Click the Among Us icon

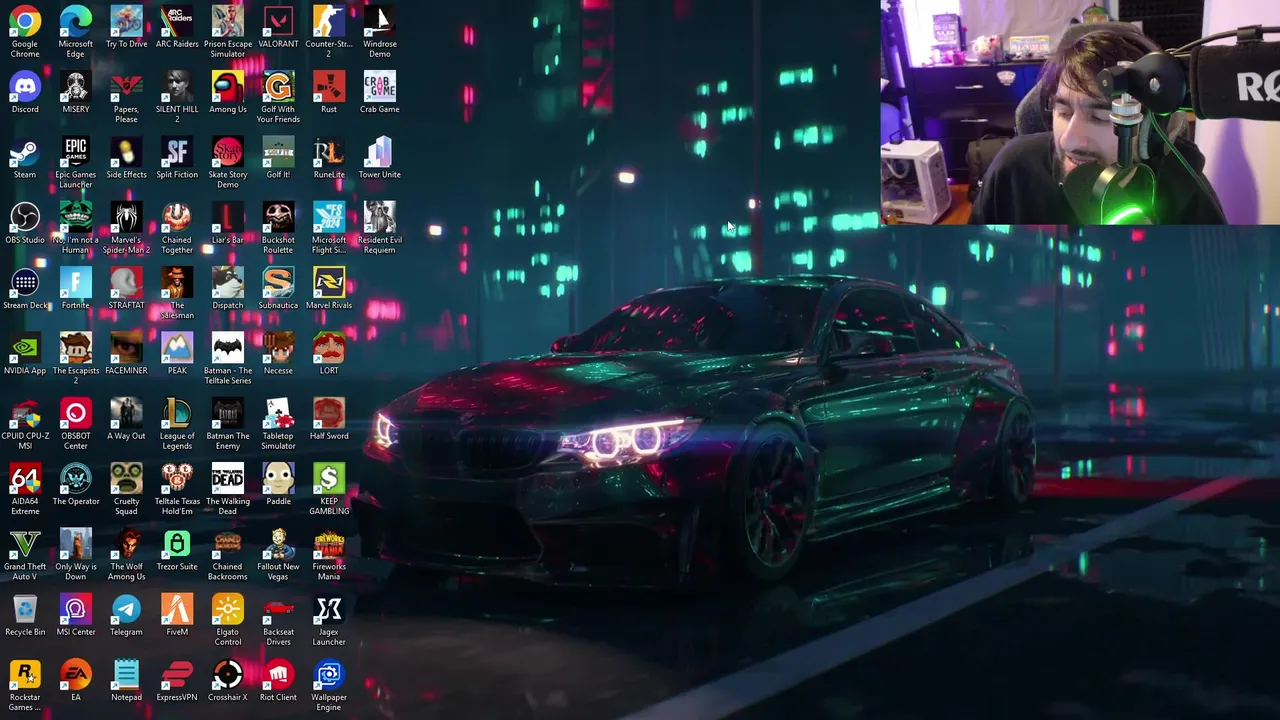coord(228,86)
